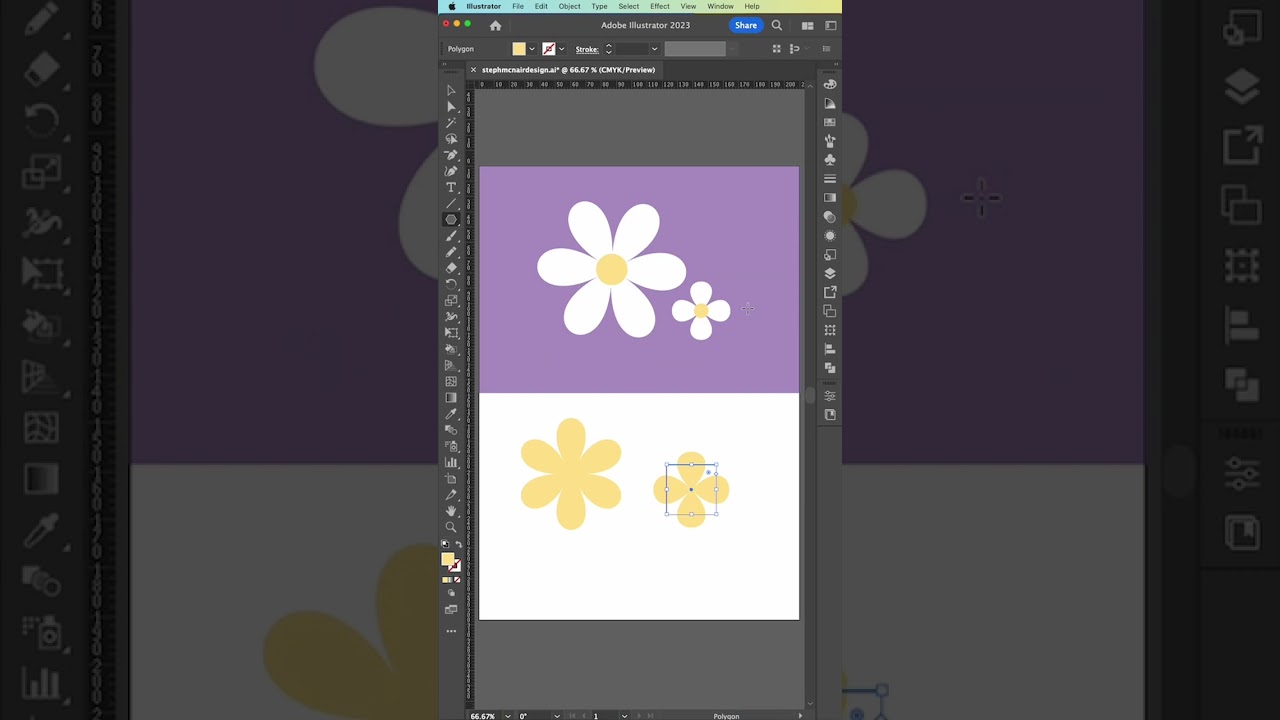Select the Magic Wand tool
1280x720 pixels.
pos(451,122)
